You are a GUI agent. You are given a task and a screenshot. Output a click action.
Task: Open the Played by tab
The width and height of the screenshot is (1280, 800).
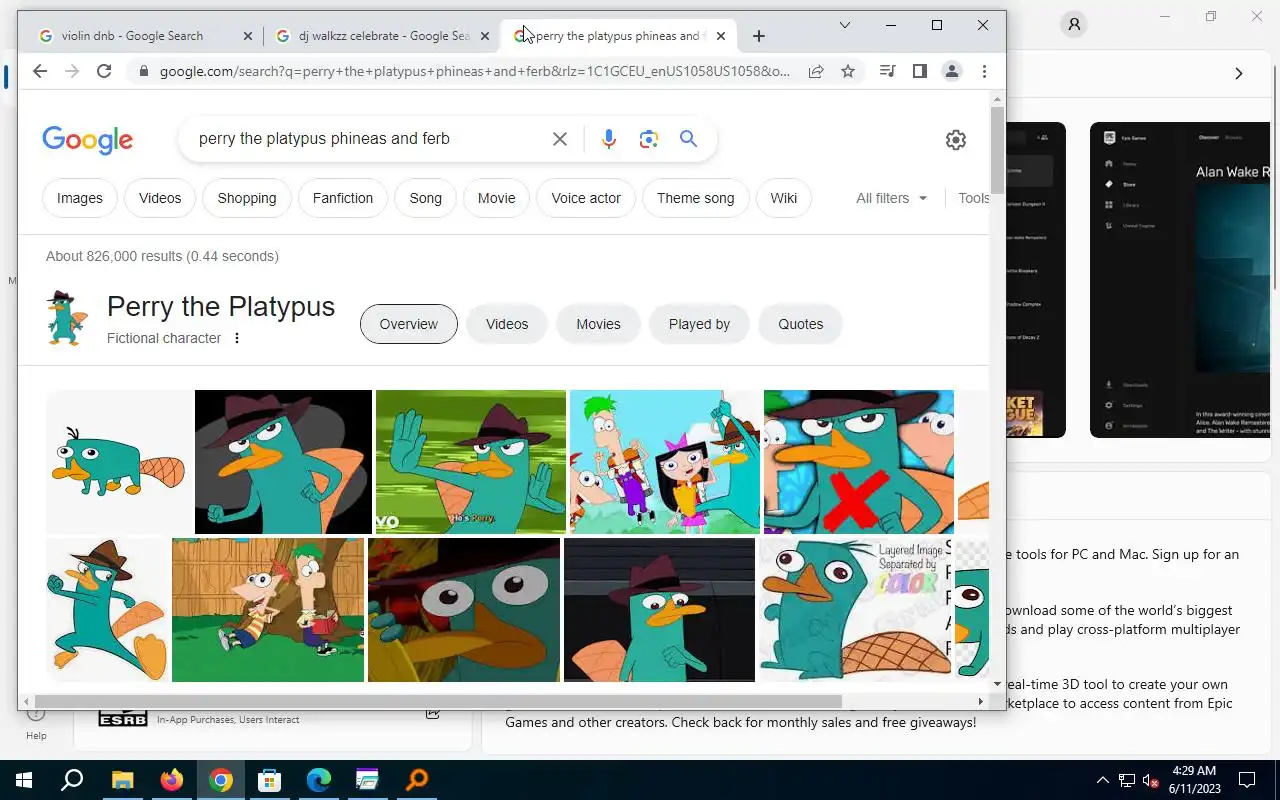[x=699, y=324]
